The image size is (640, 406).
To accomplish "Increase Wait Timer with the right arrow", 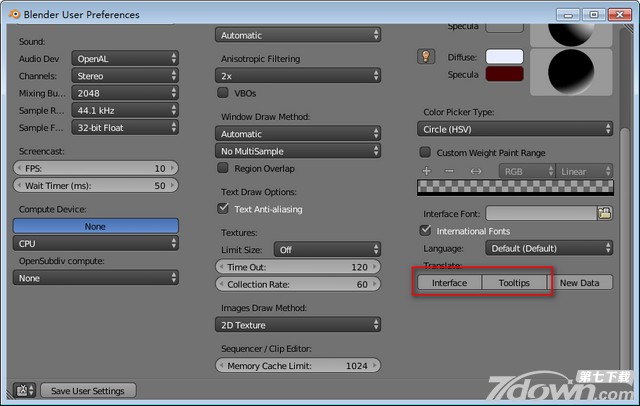I will click(172, 185).
